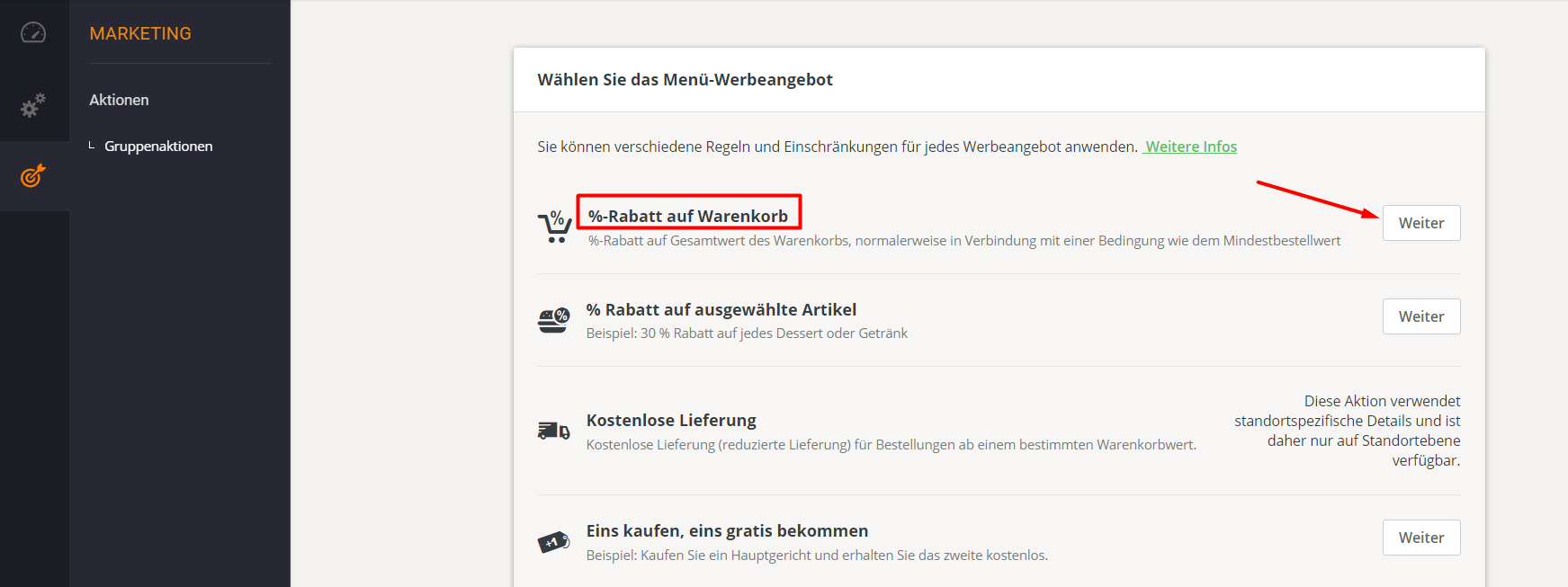Click the +1 tag icon
Image resolution: width=1568 pixels, height=587 pixels.
(554, 542)
